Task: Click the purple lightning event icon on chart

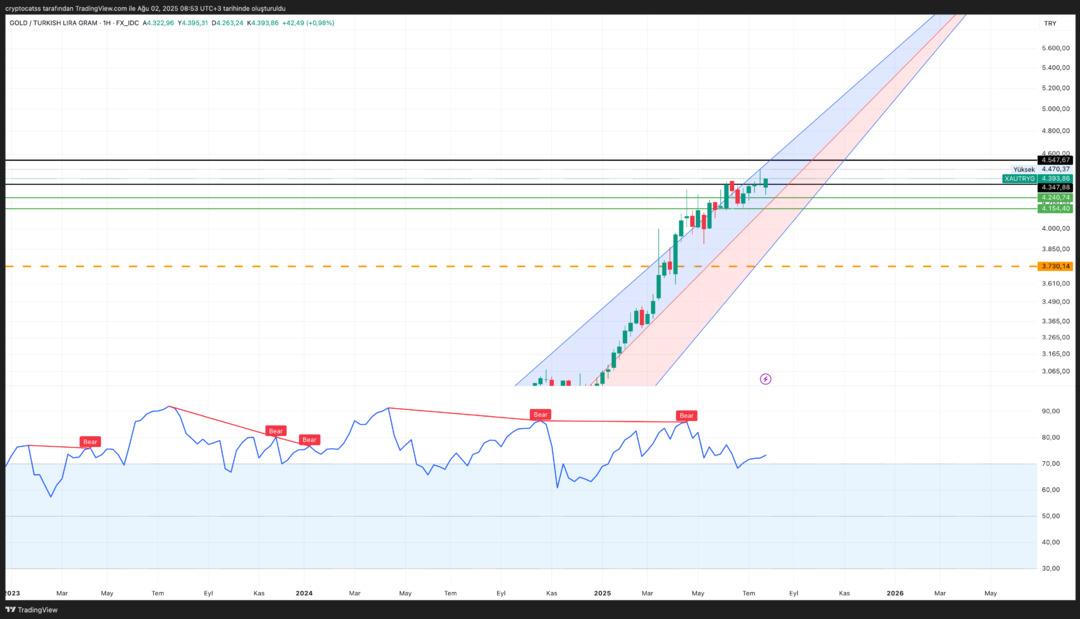Action: tap(765, 379)
